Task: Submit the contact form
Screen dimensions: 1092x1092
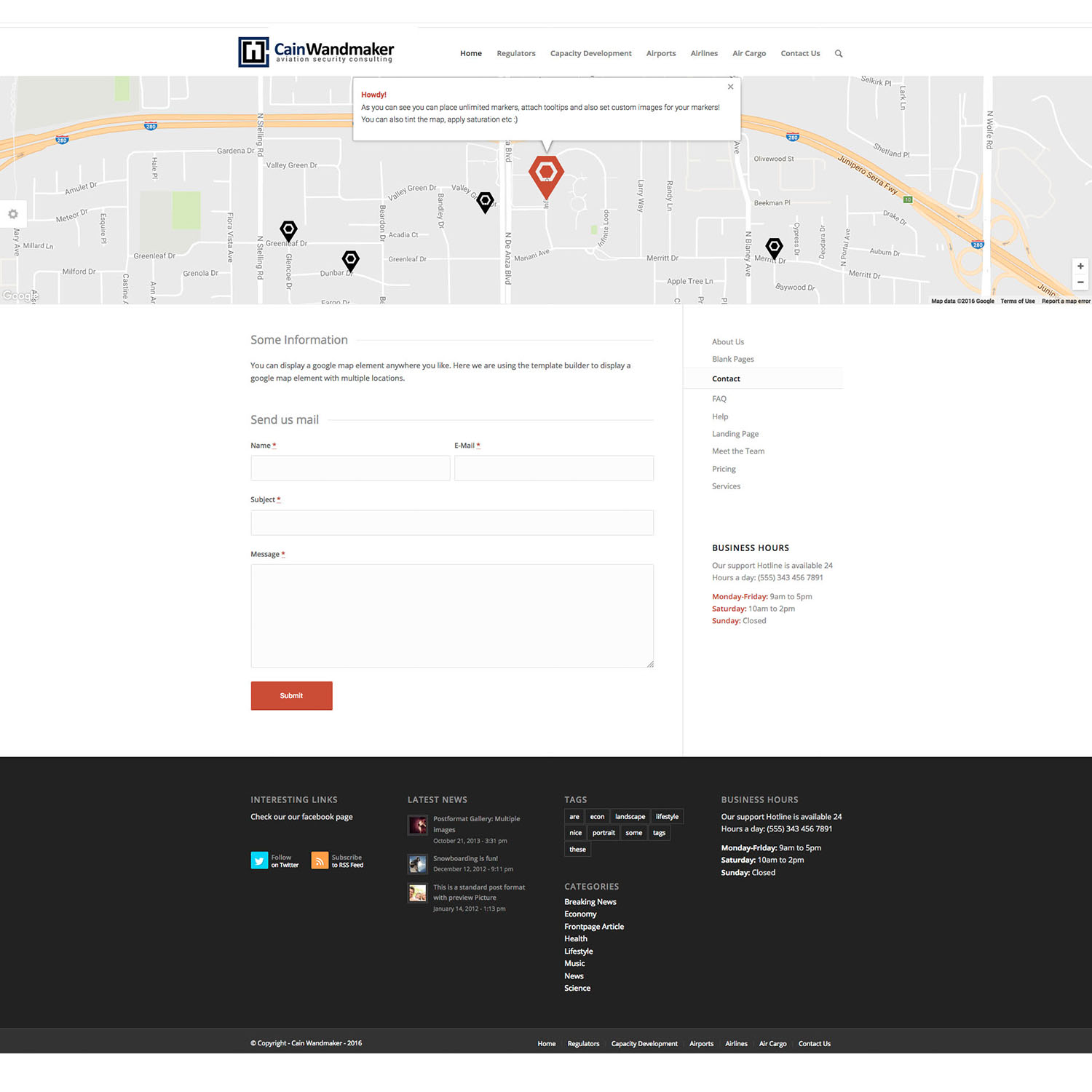Action: (x=292, y=696)
